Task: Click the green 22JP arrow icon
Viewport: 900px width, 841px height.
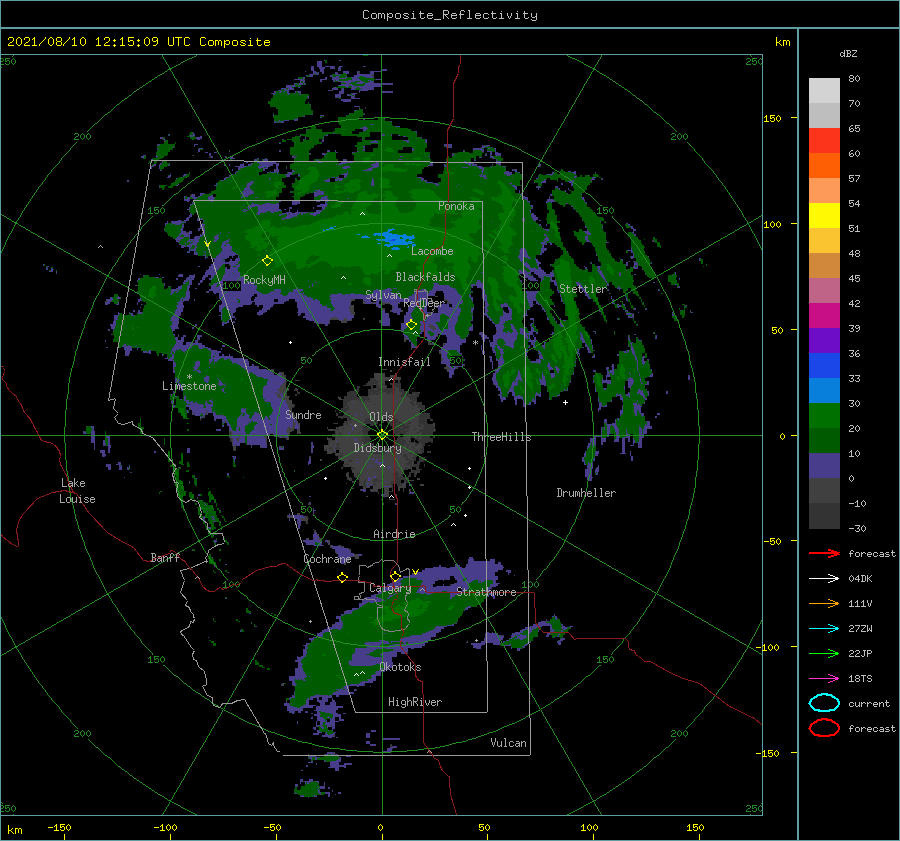Action: click(x=824, y=653)
